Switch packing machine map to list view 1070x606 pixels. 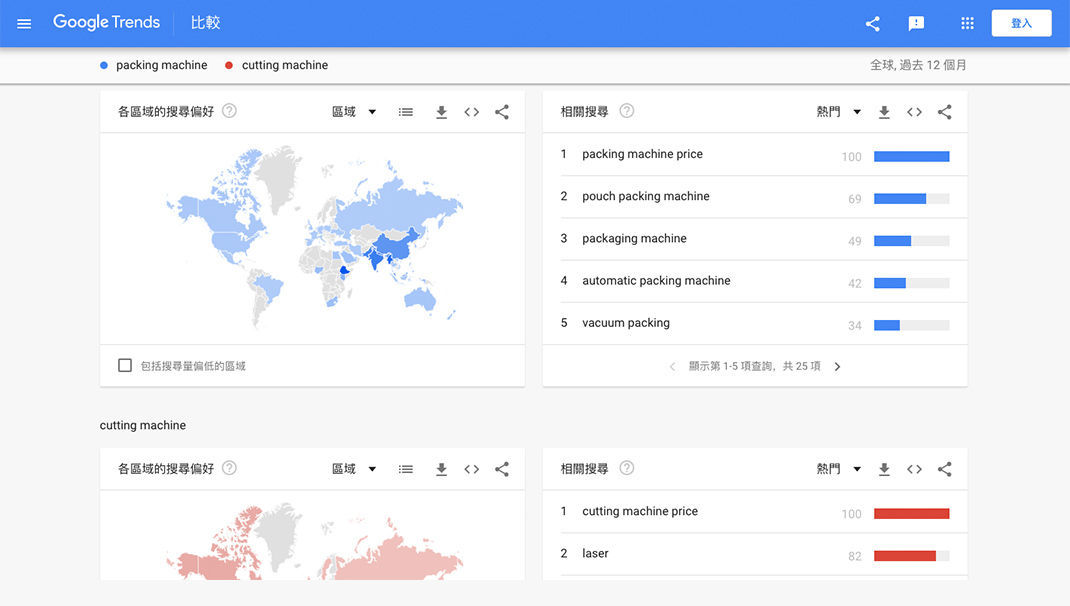[406, 112]
